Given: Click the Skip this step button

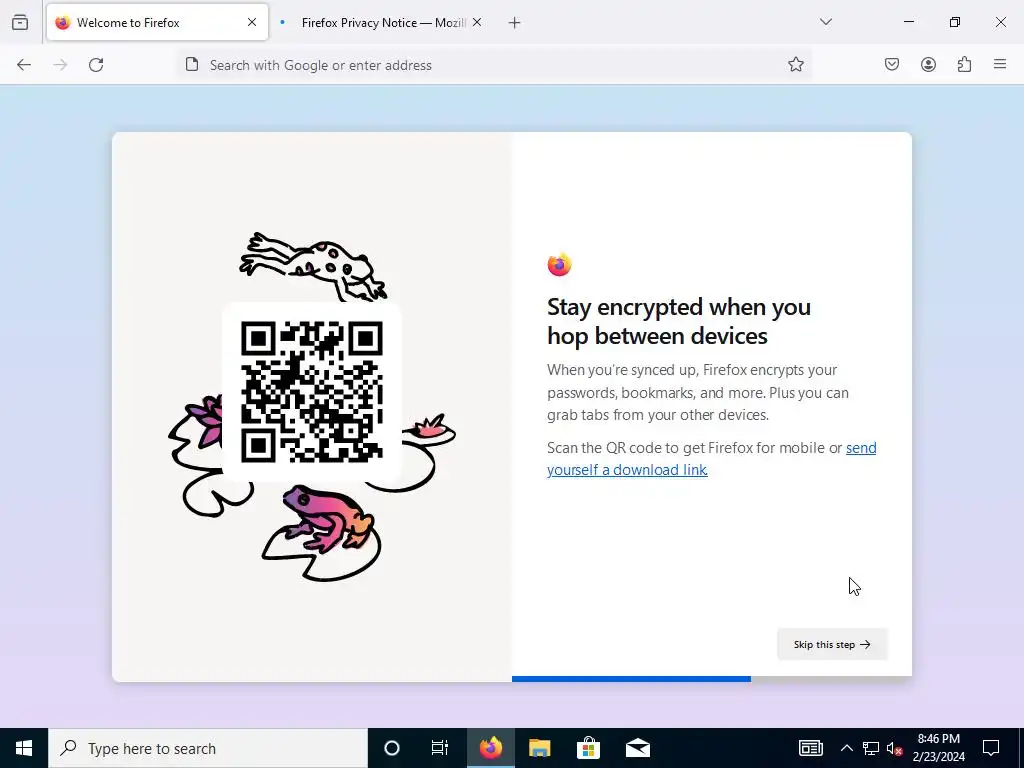Looking at the screenshot, I should coord(832,645).
